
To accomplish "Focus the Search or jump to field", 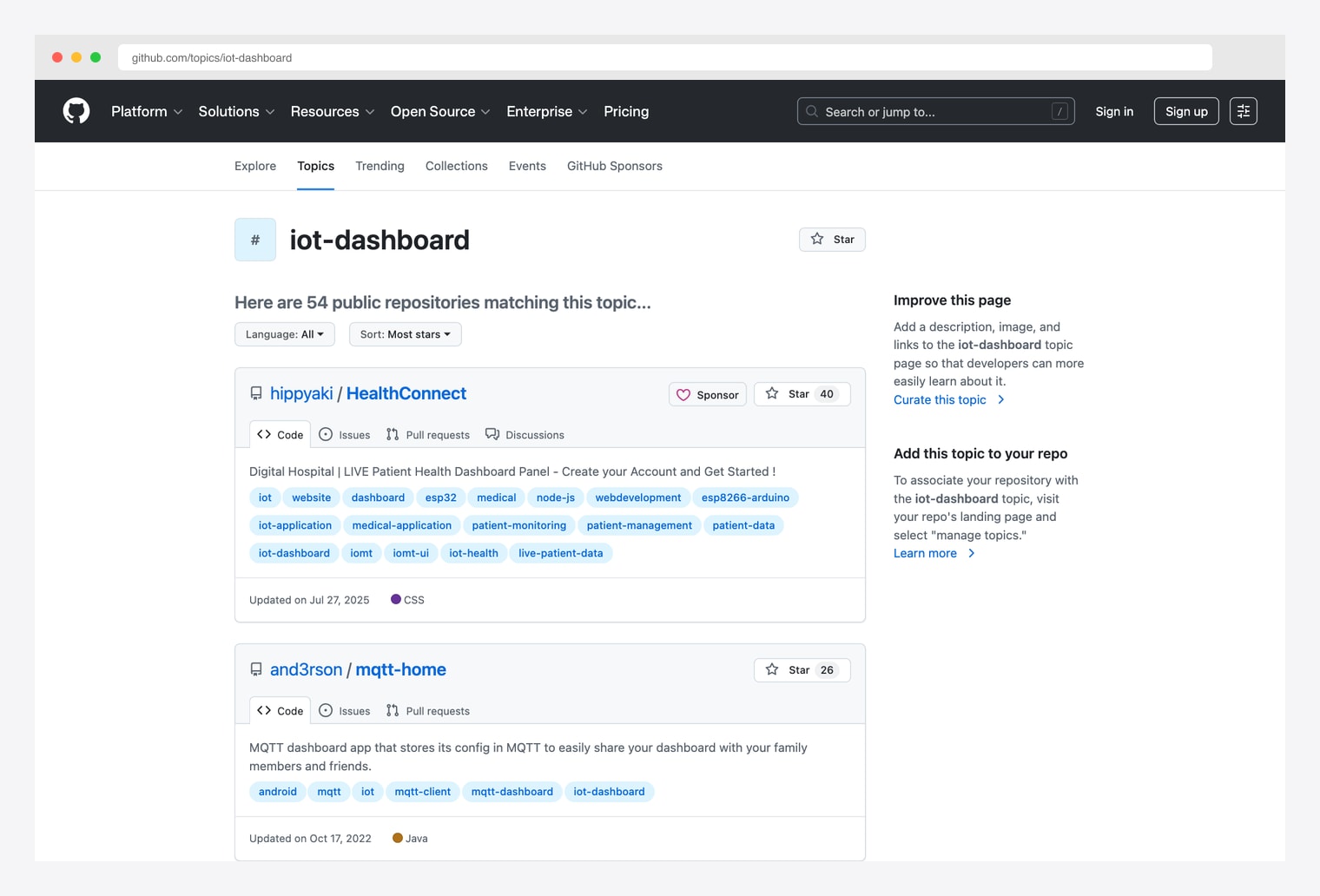I will [936, 111].
